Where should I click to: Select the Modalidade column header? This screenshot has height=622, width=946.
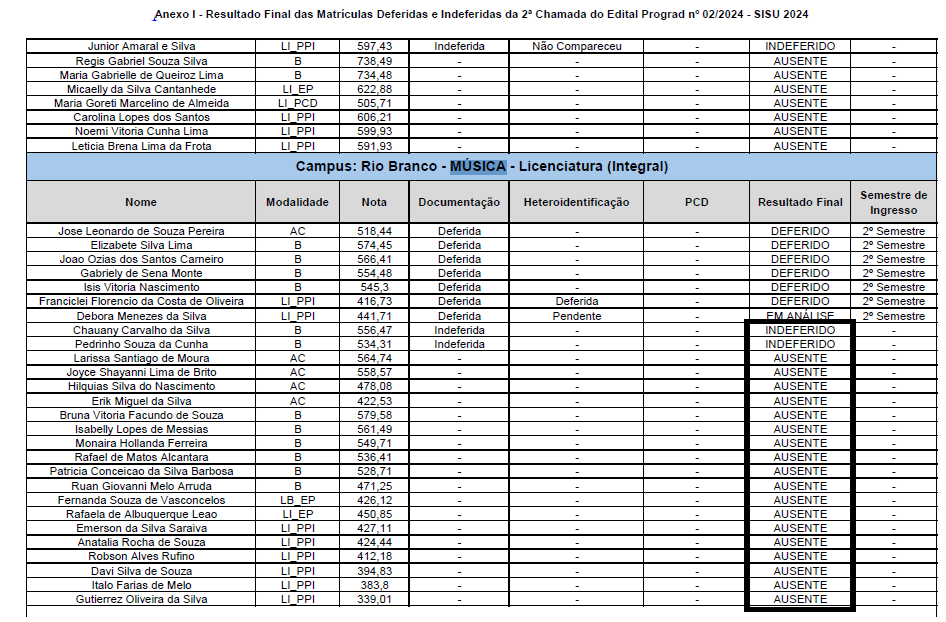point(297,202)
